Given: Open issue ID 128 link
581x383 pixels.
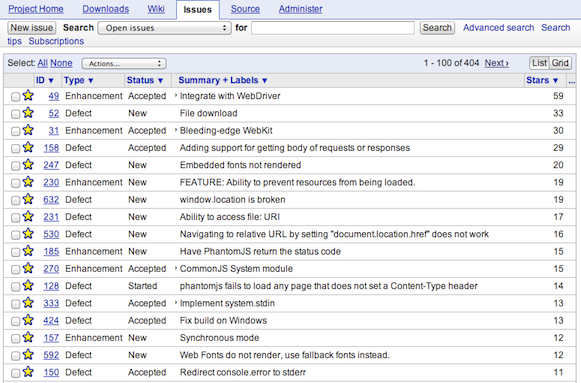Looking at the screenshot, I should point(51,286).
